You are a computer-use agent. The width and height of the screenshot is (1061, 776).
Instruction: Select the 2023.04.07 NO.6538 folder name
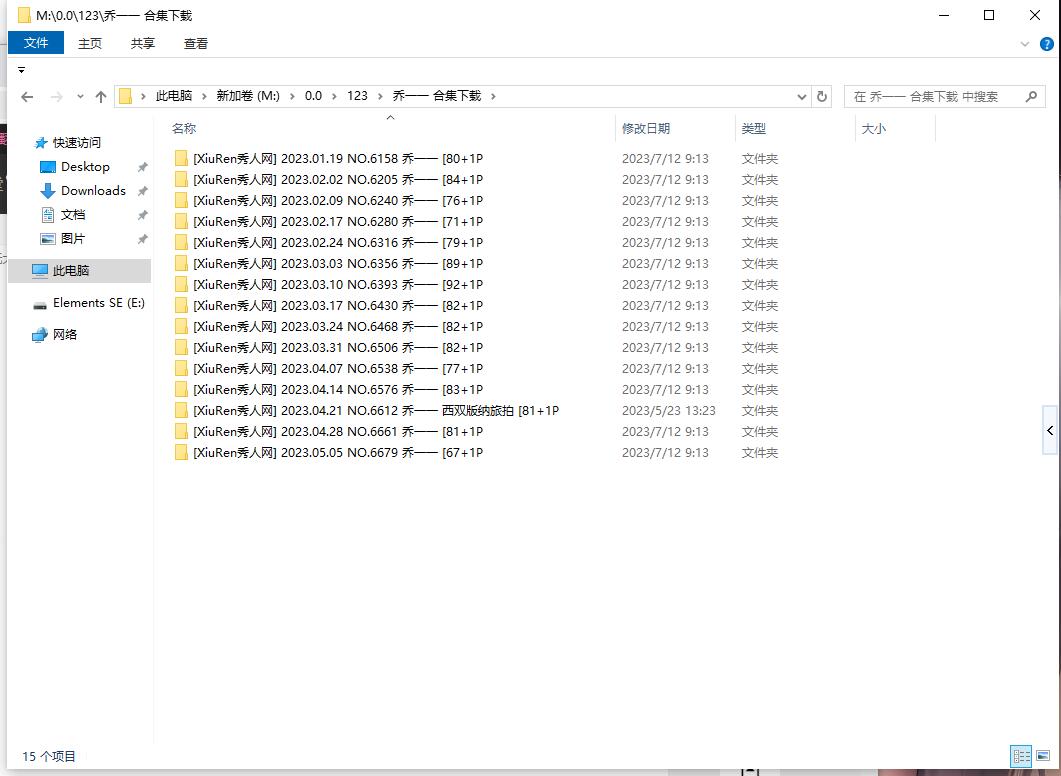338,368
